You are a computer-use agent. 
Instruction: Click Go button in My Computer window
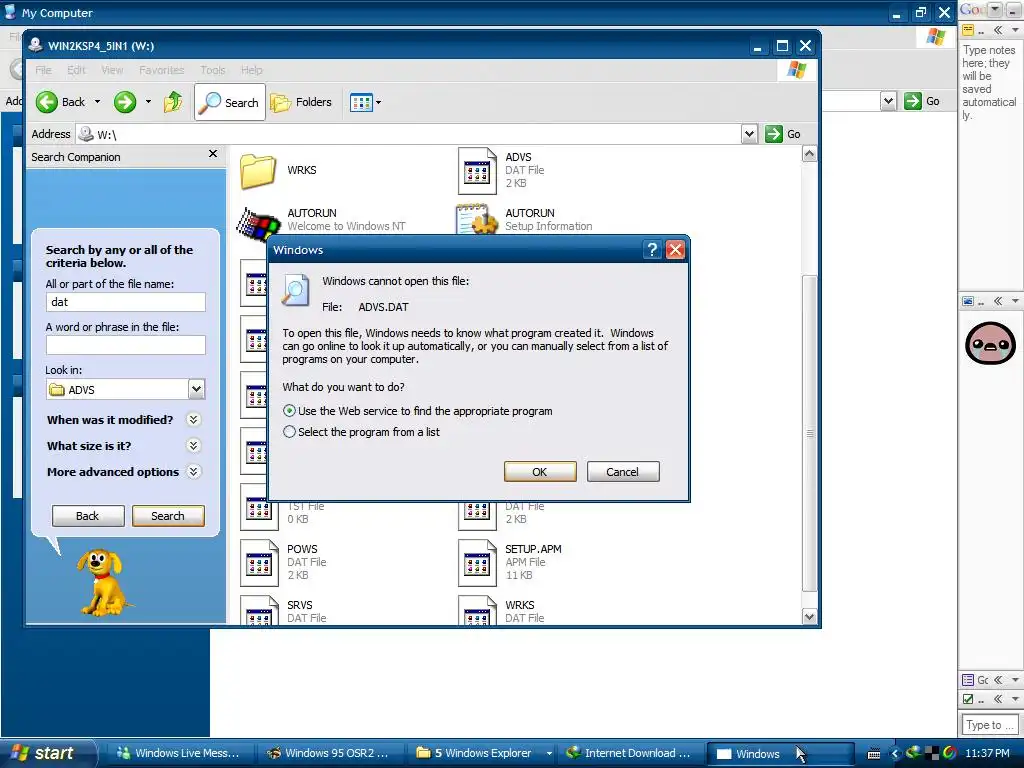click(x=922, y=101)
